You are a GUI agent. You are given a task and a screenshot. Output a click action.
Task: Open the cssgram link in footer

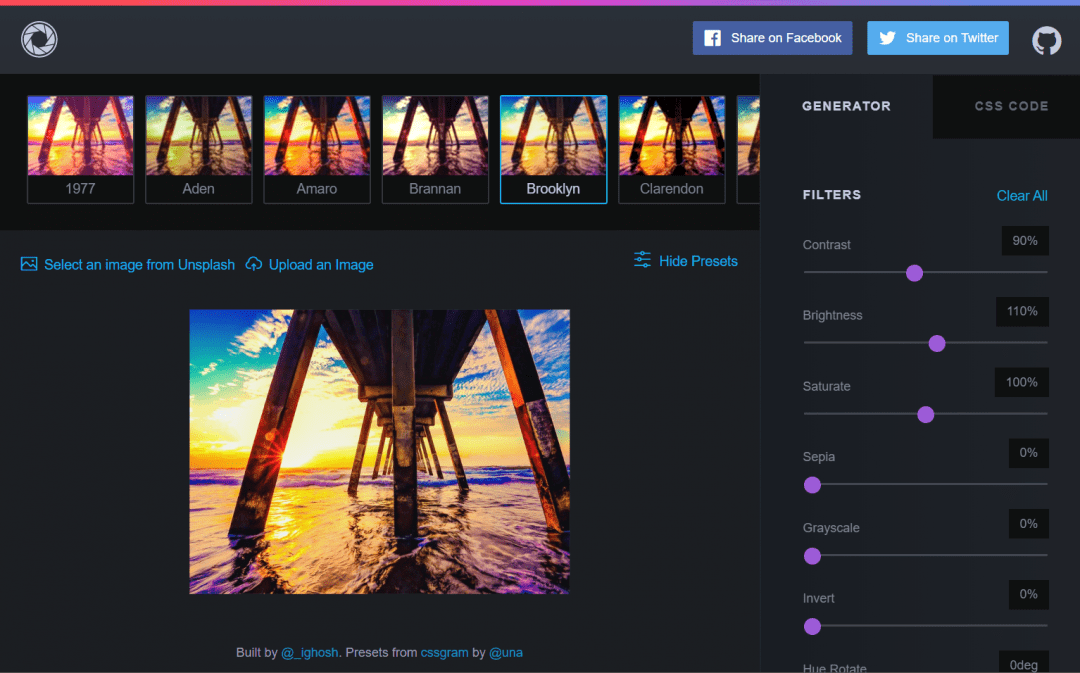point(444,652)
